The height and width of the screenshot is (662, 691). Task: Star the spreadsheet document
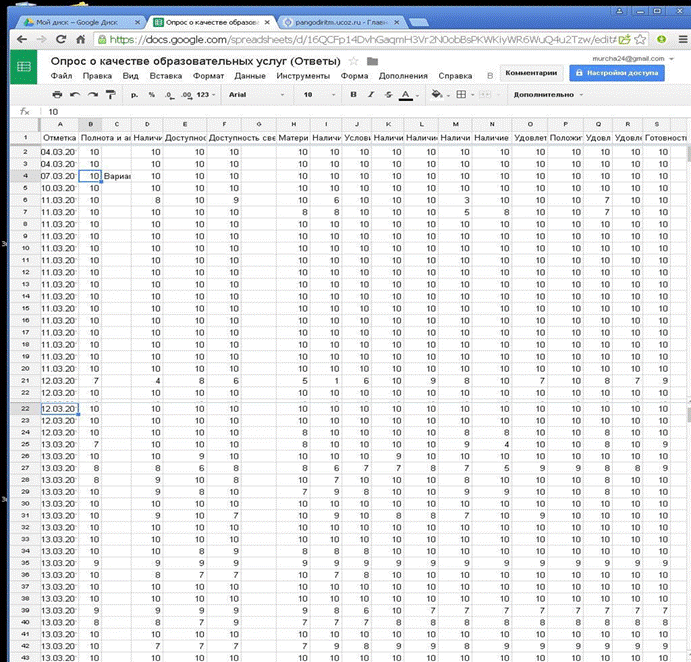[x=353, y=61]
